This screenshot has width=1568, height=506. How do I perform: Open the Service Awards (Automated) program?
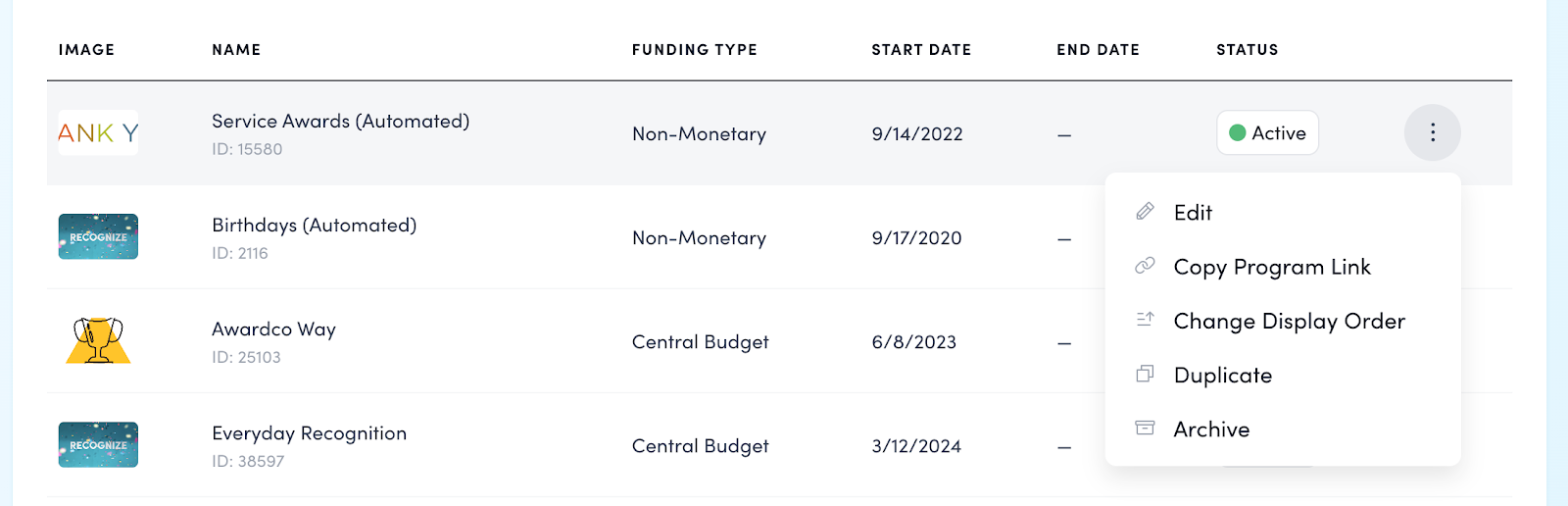(340, 122)
